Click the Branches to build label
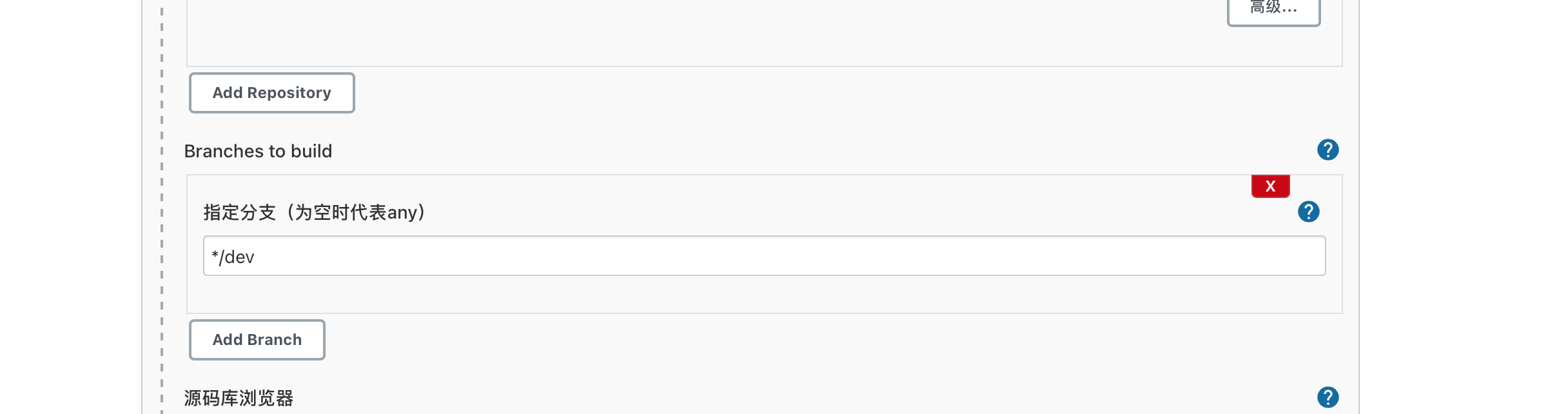This screenshot has width=1568, height=414. [x=258, y=151]
